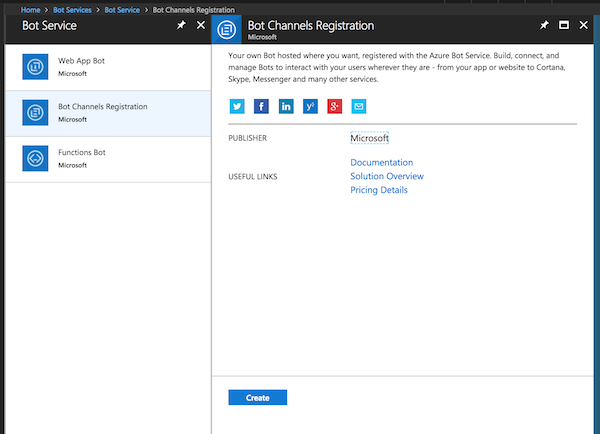The image size is (600, 434).
Task: Share via Twitter icon
Action: point(237,106)
